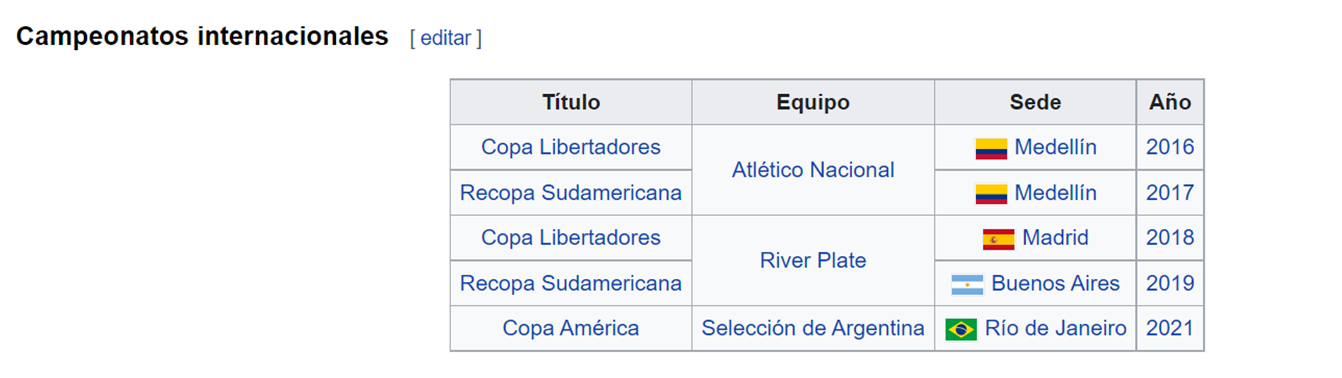Open the Selección de Argentina link

(813, 328)
